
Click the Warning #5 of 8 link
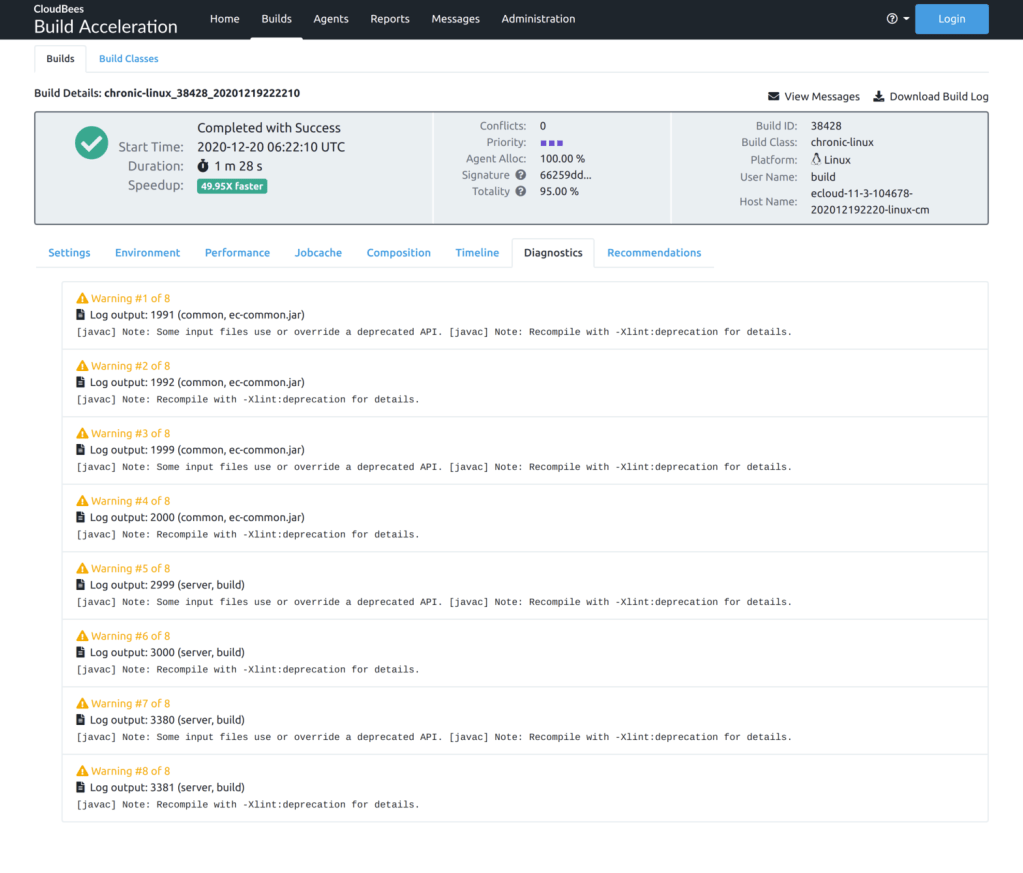click(x=130, y=568)
